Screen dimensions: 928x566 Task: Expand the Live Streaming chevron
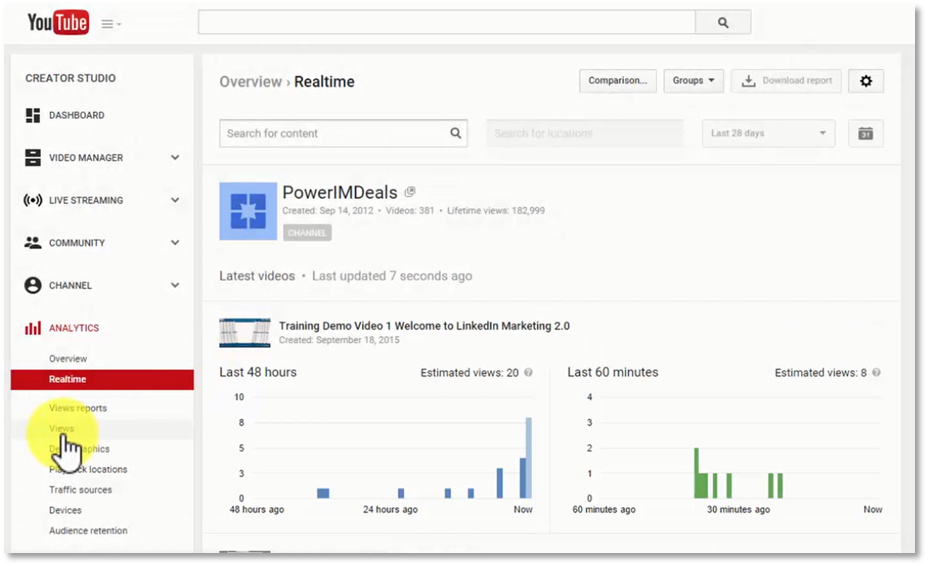[175, 200]
